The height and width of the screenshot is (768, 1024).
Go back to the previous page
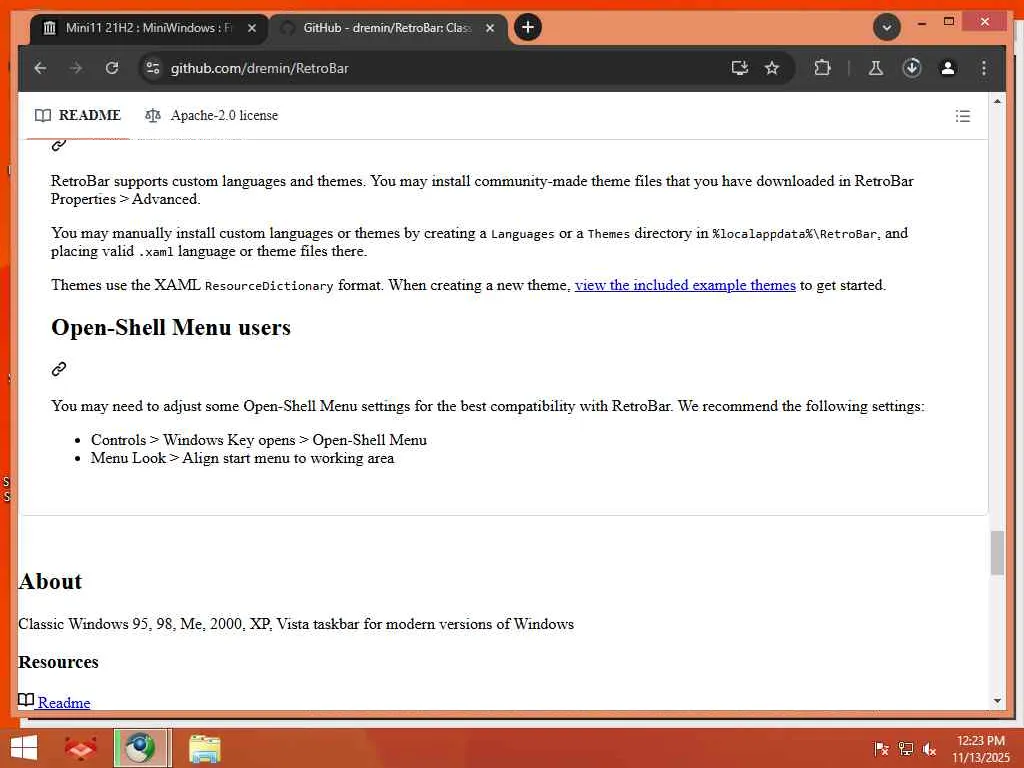click(x=40, y=68)
